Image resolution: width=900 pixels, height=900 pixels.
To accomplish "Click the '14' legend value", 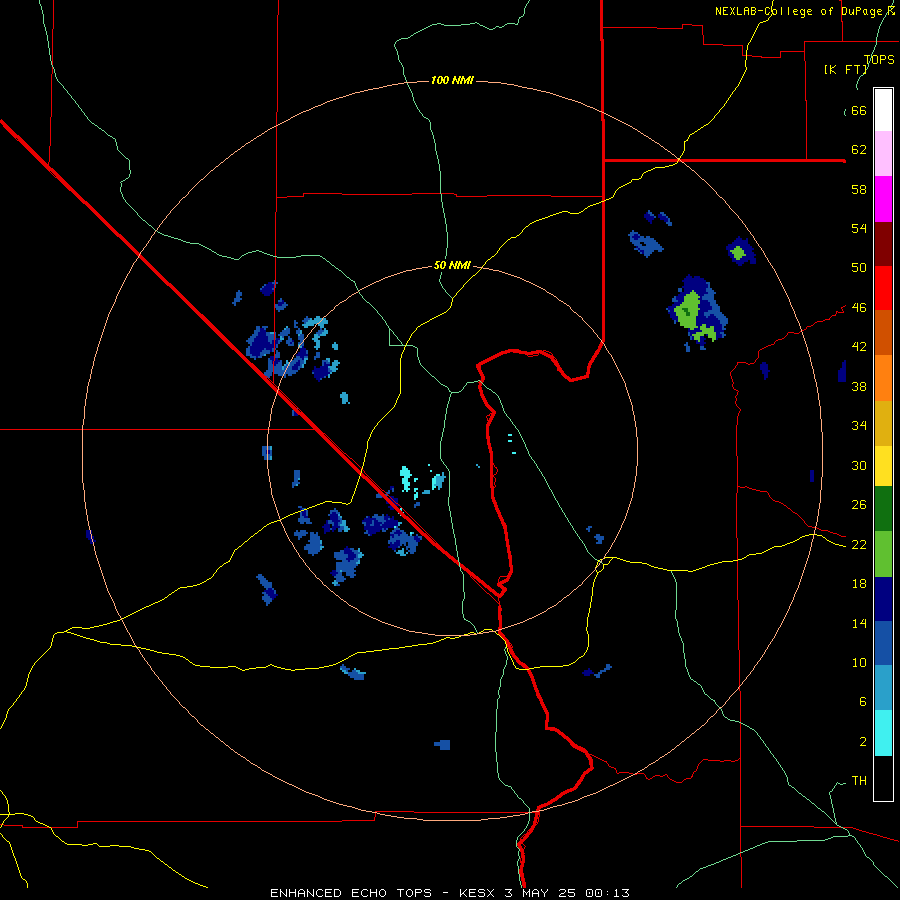I will pos(859,623).
